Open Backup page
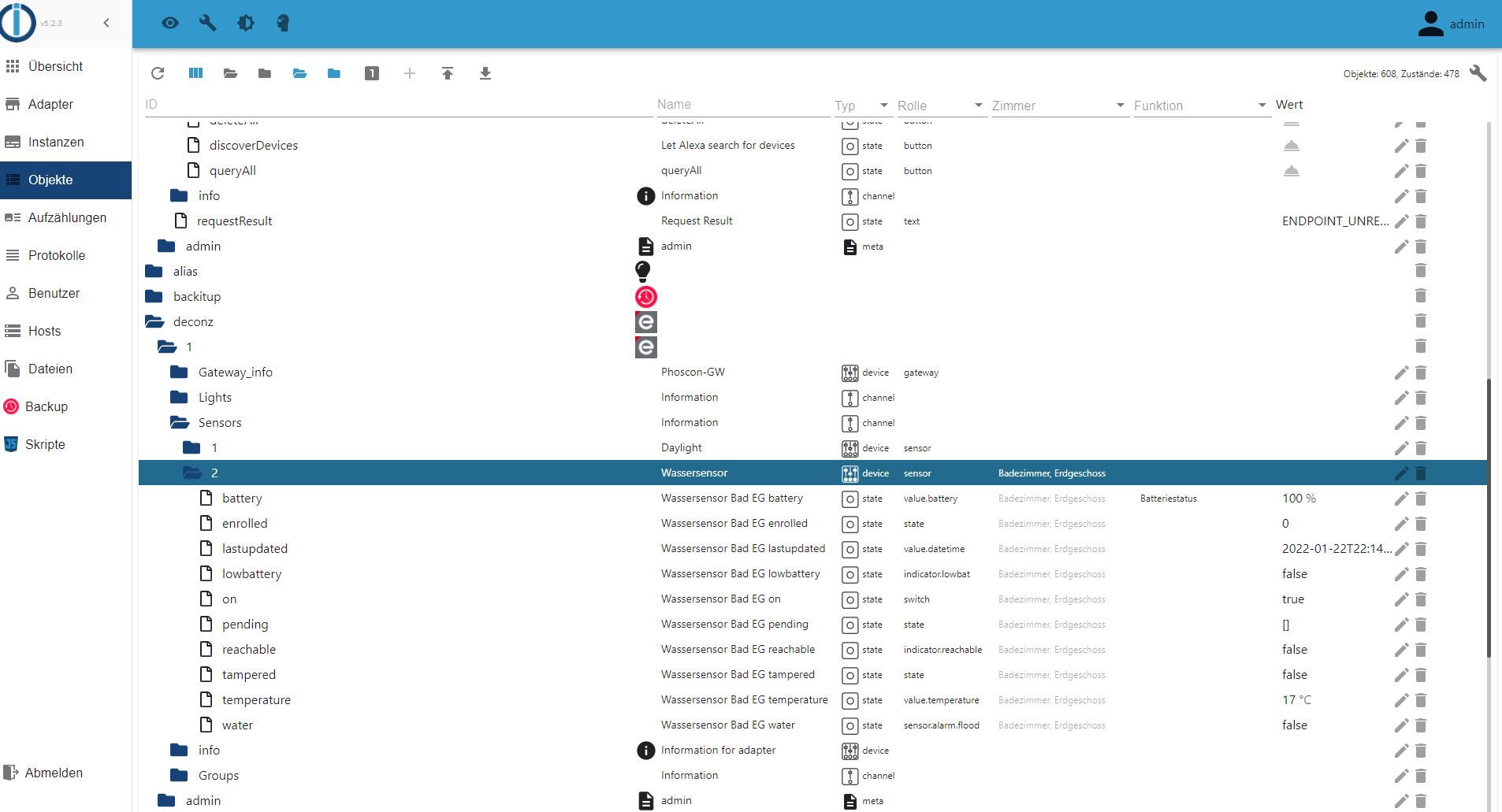 (66, 406)
